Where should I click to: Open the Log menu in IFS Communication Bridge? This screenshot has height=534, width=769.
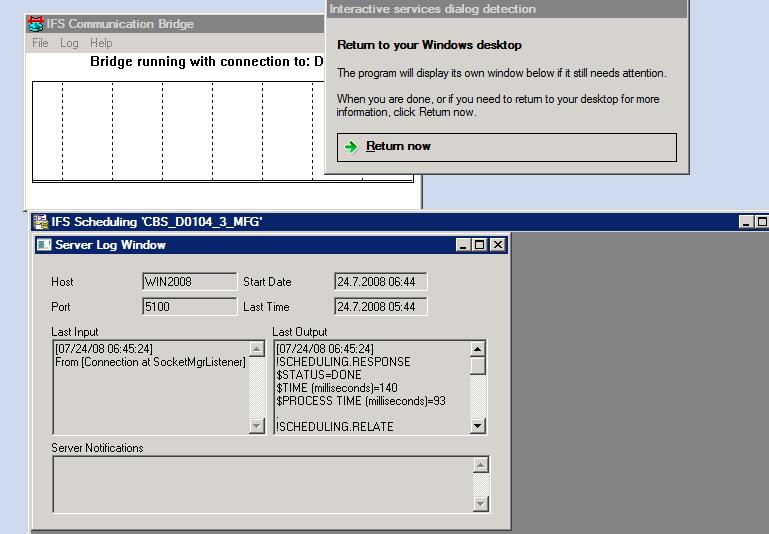click(69, 43)
